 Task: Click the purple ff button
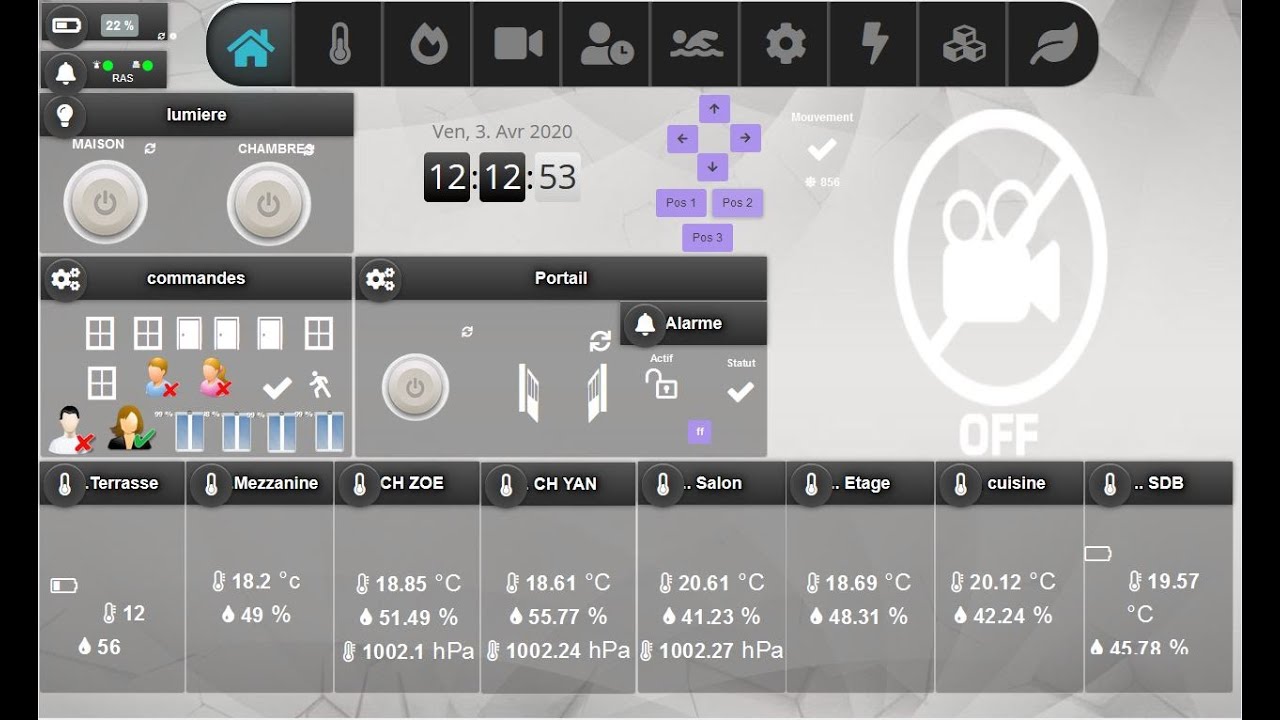pos(700,432)
